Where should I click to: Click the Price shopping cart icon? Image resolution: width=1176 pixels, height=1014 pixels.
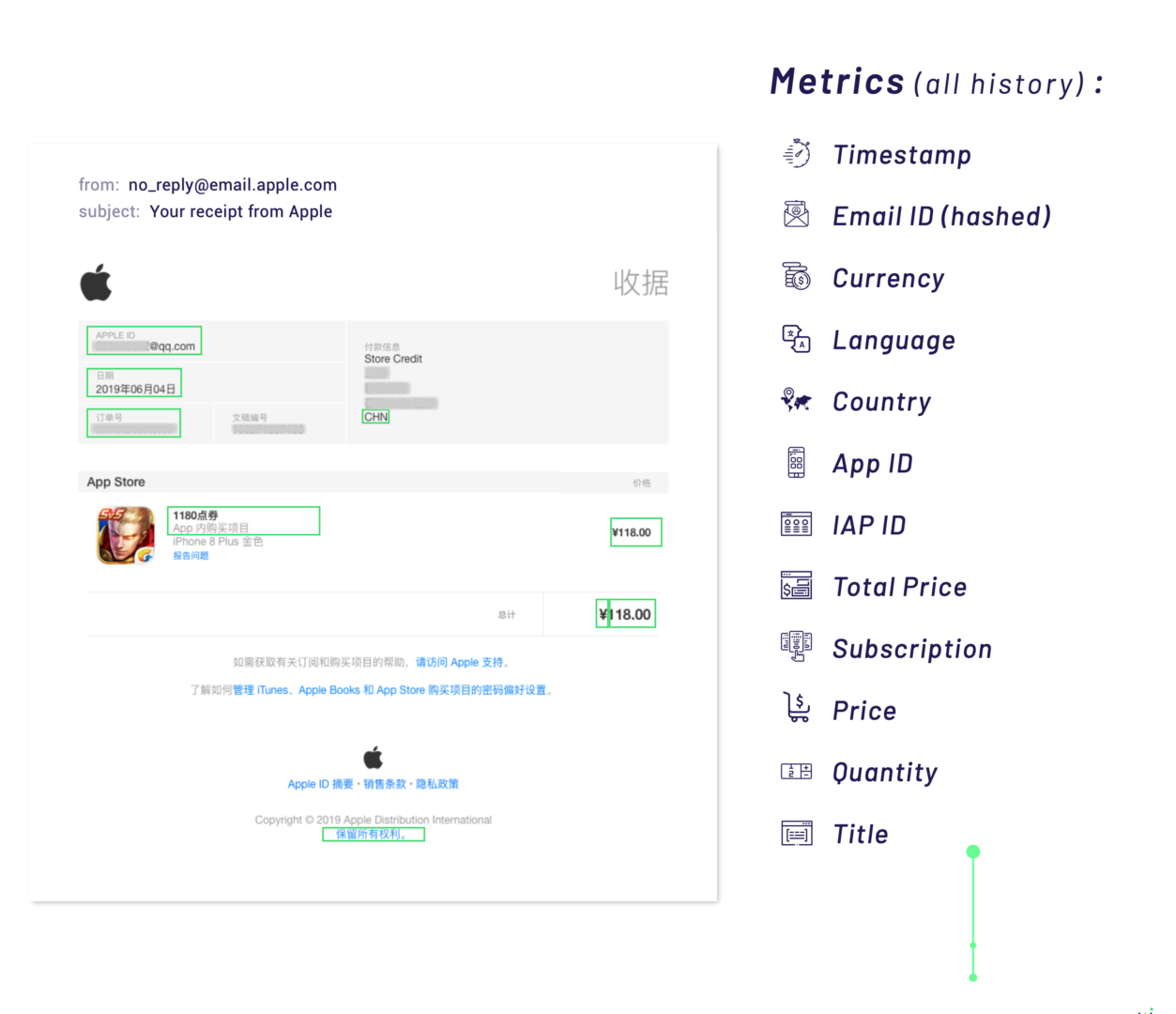[x=797, y=708]
